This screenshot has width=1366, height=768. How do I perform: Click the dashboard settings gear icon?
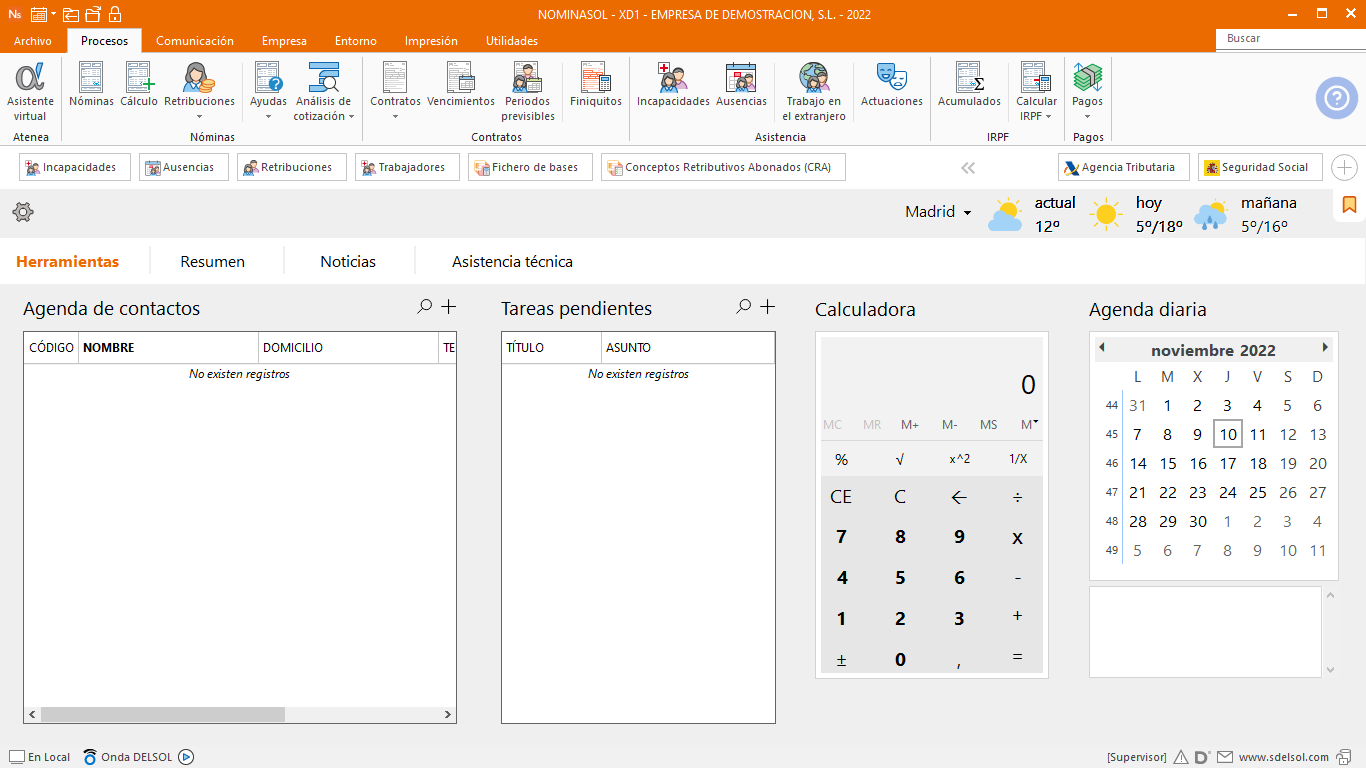point(23,212)
